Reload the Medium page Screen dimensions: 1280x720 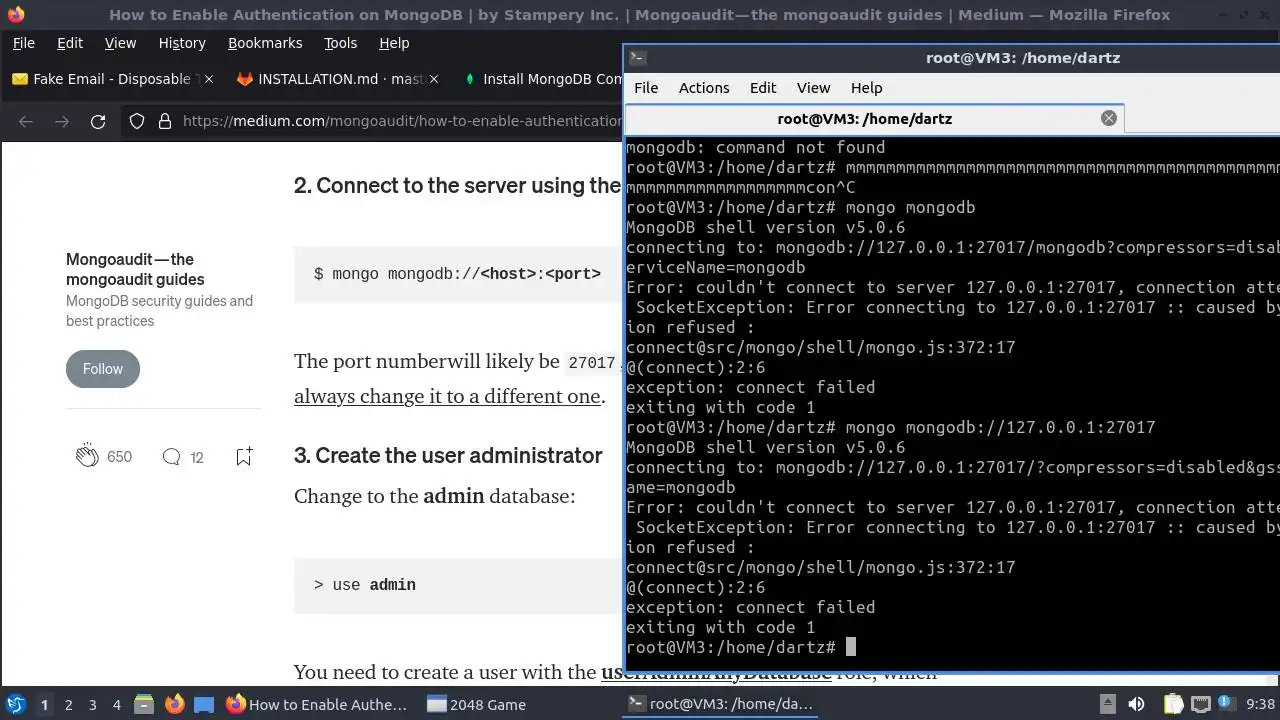pos(98,121)
